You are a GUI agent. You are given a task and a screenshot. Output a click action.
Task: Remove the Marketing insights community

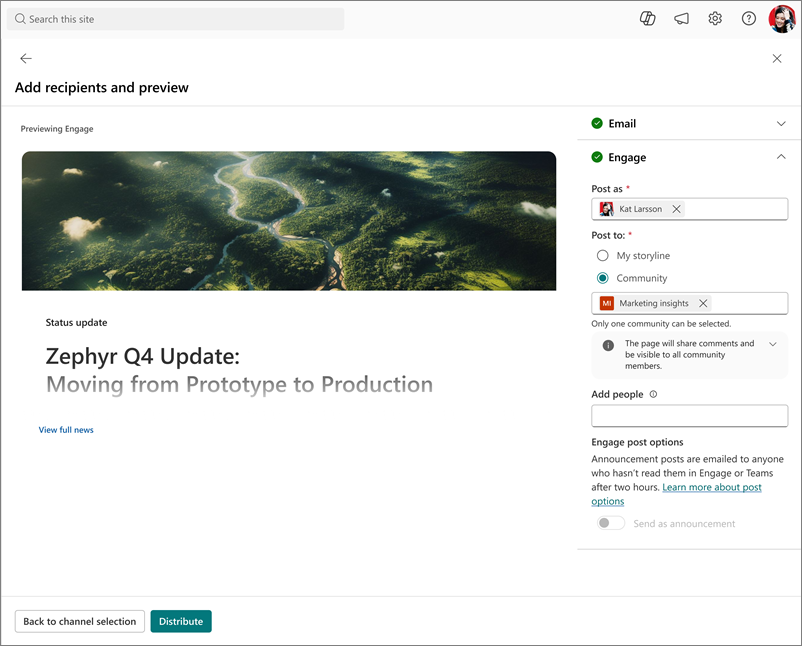(703, 303)
